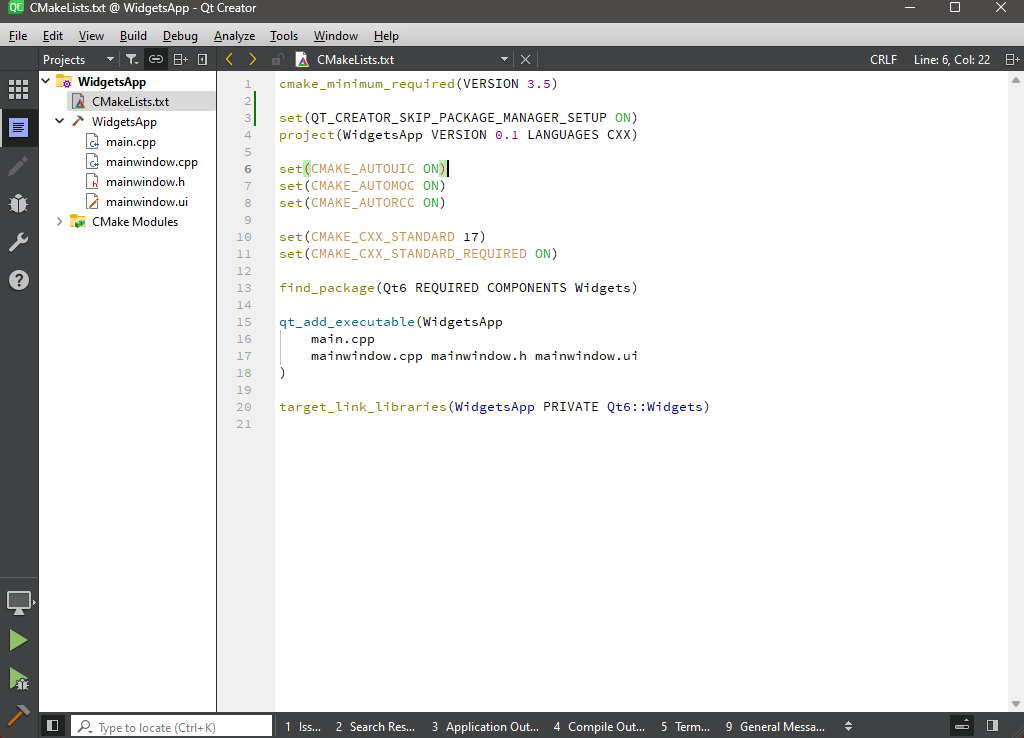Expand the CMake Modules tree node
Screen dimensions: 1024x738
(x=60, y=222)
